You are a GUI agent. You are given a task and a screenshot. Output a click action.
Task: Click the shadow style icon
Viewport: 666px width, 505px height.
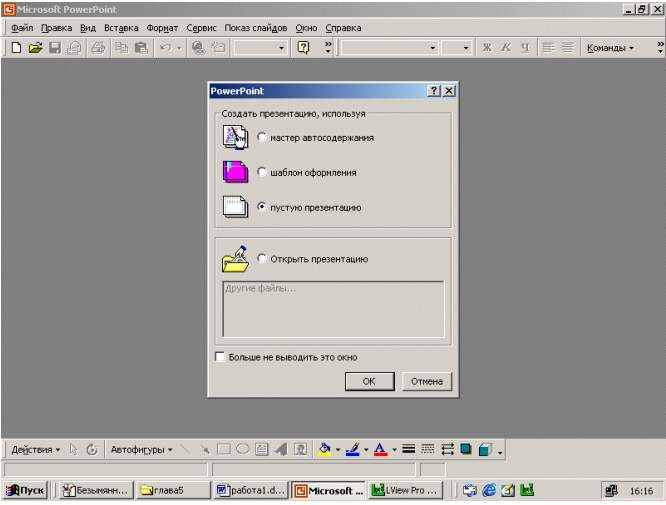pos(466,449)
